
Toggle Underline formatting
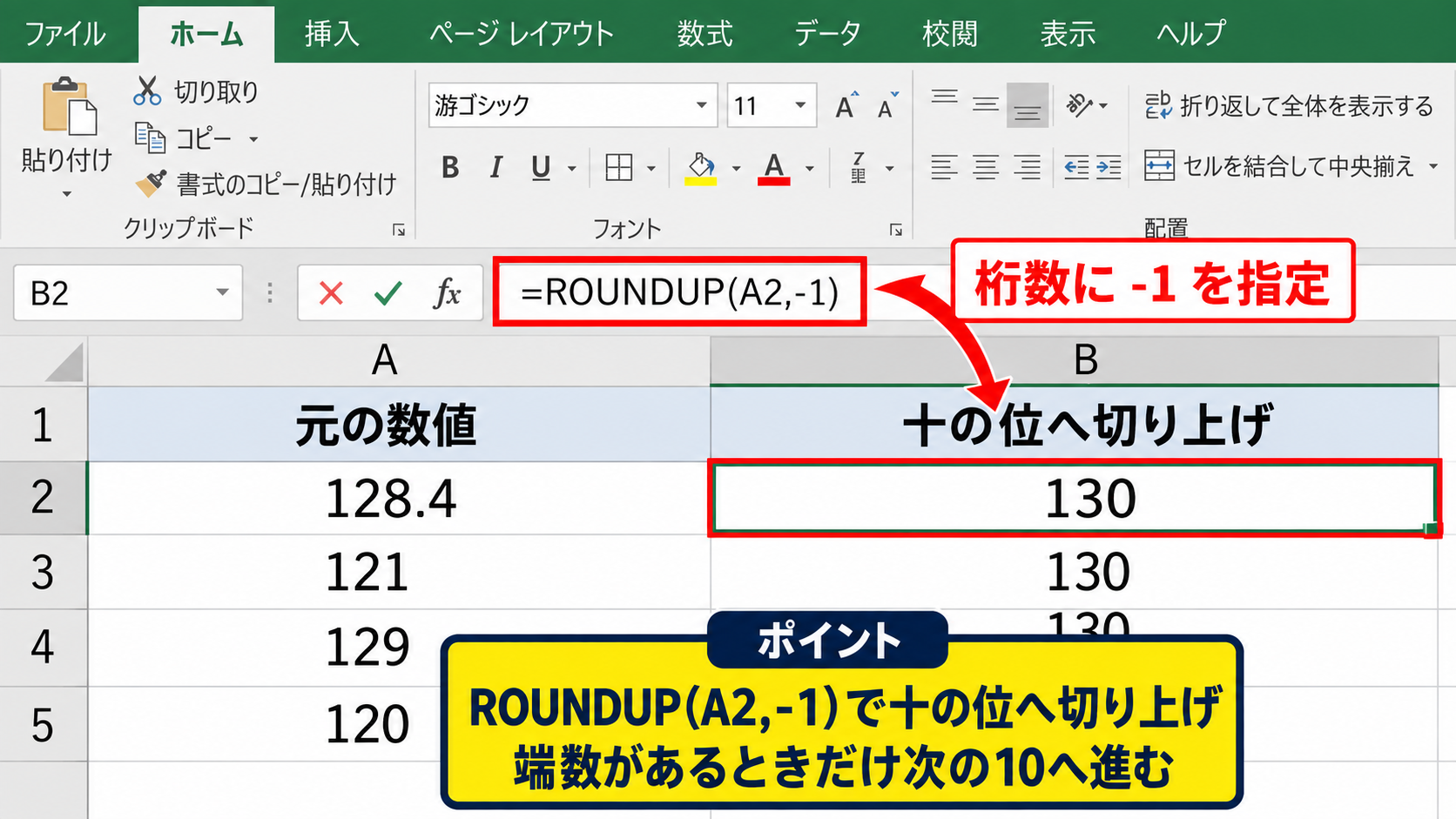tap(541, 167)
